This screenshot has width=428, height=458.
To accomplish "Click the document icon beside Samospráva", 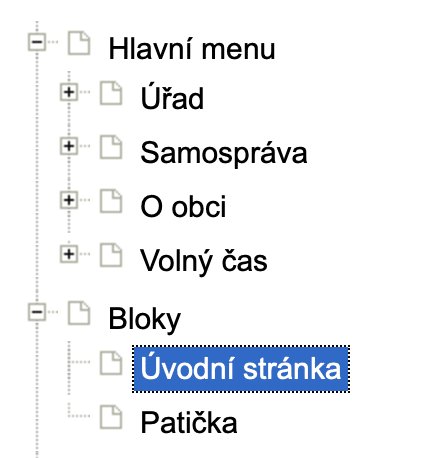I will tap(111, 147).
